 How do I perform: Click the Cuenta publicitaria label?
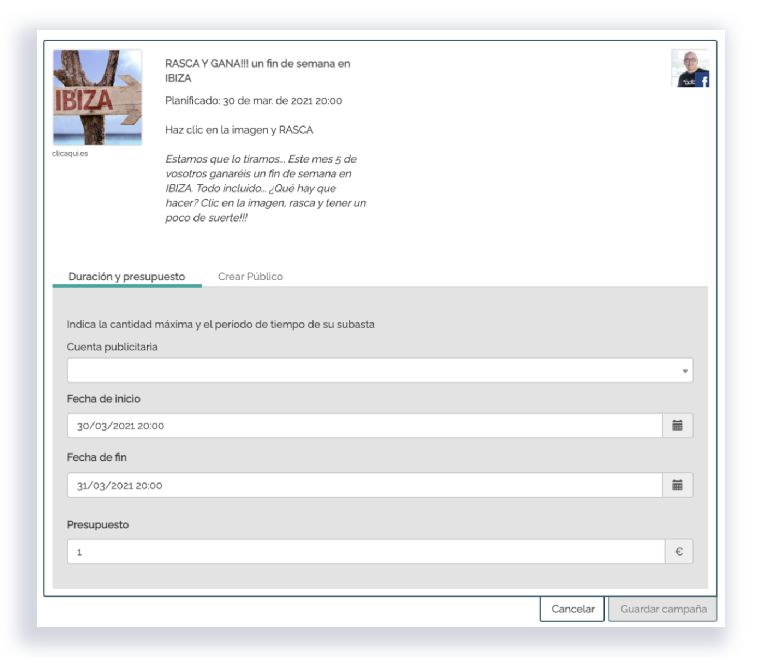[112, 347]
